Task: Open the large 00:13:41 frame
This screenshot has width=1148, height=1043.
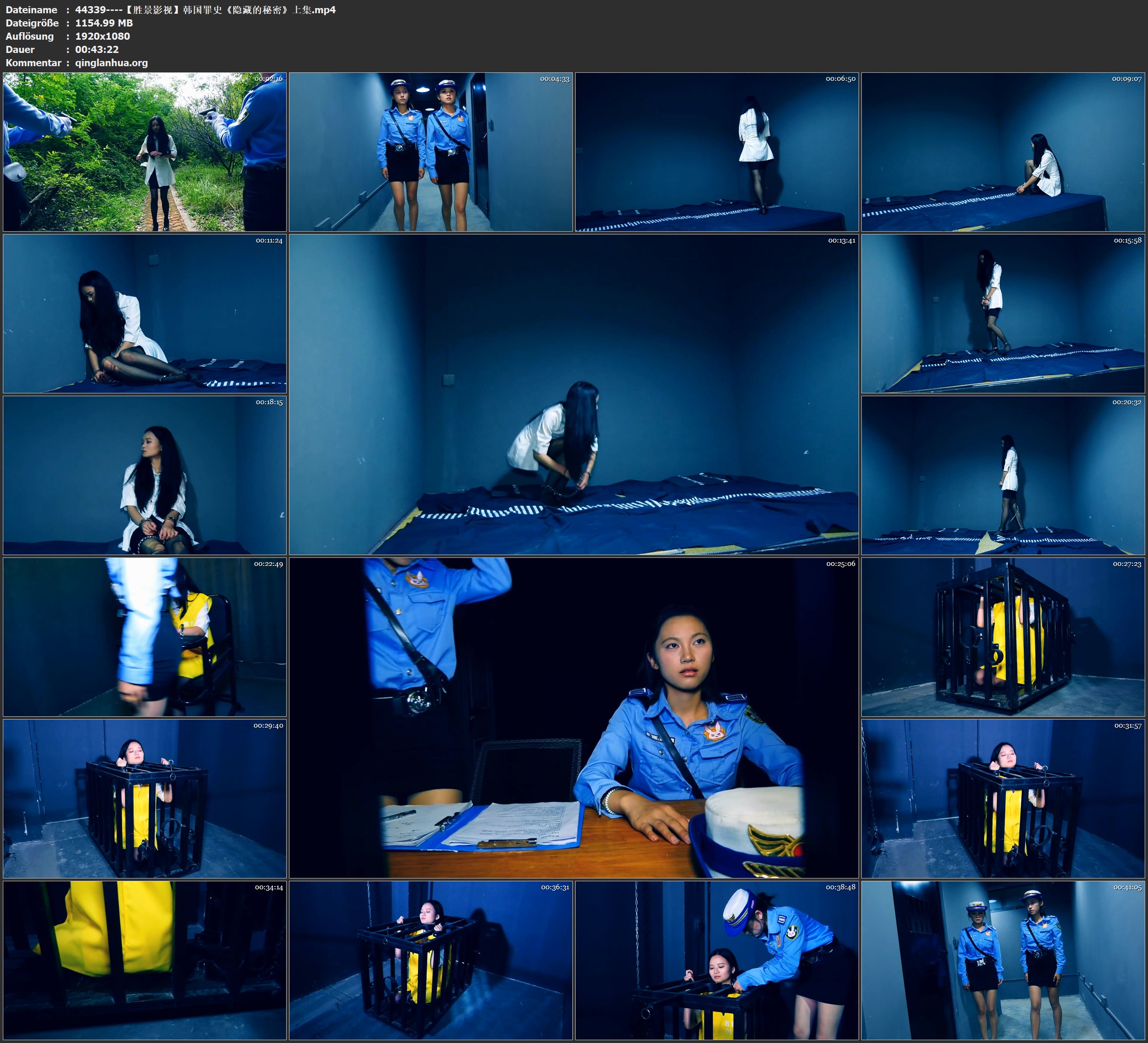Action: pyautogui.click(x=573, y=394)
